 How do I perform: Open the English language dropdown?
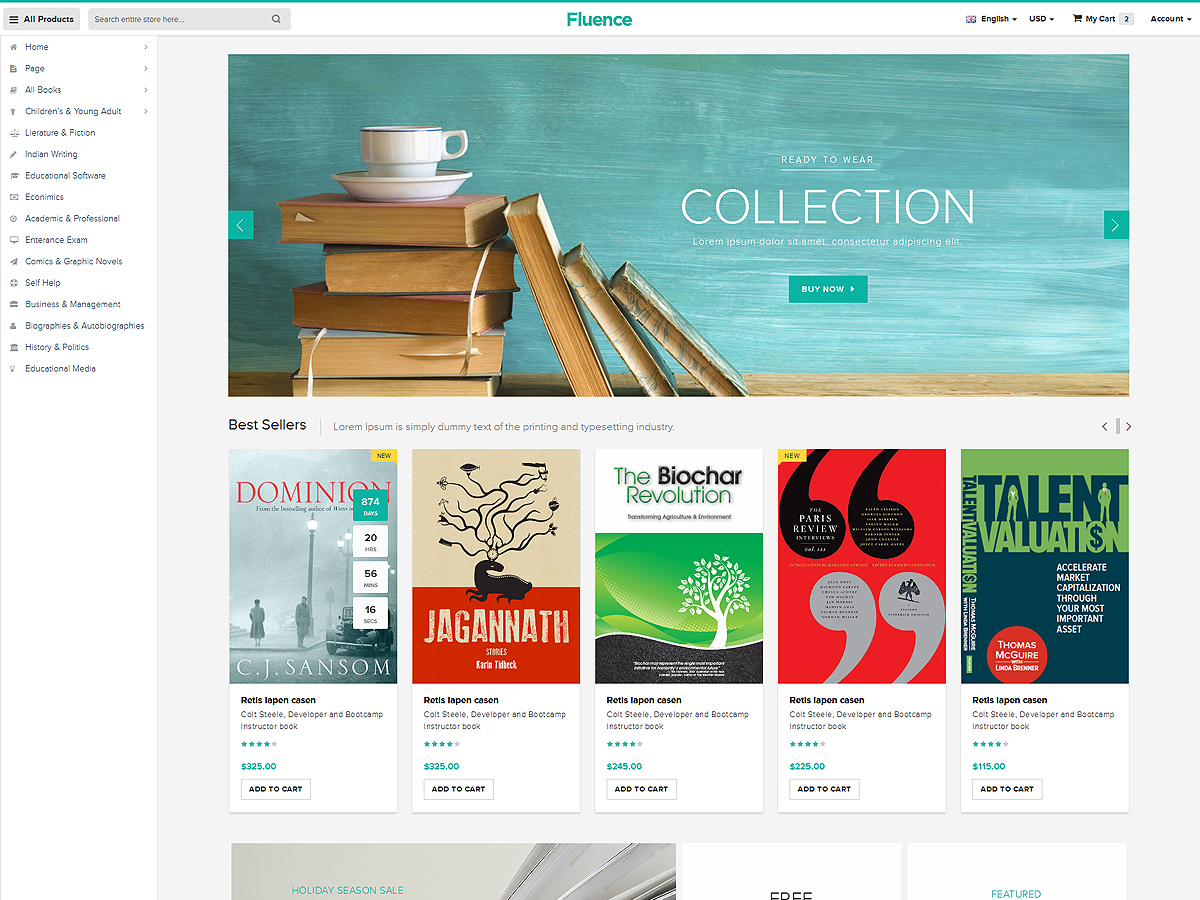pyautogui.click(x=998, y=19)
